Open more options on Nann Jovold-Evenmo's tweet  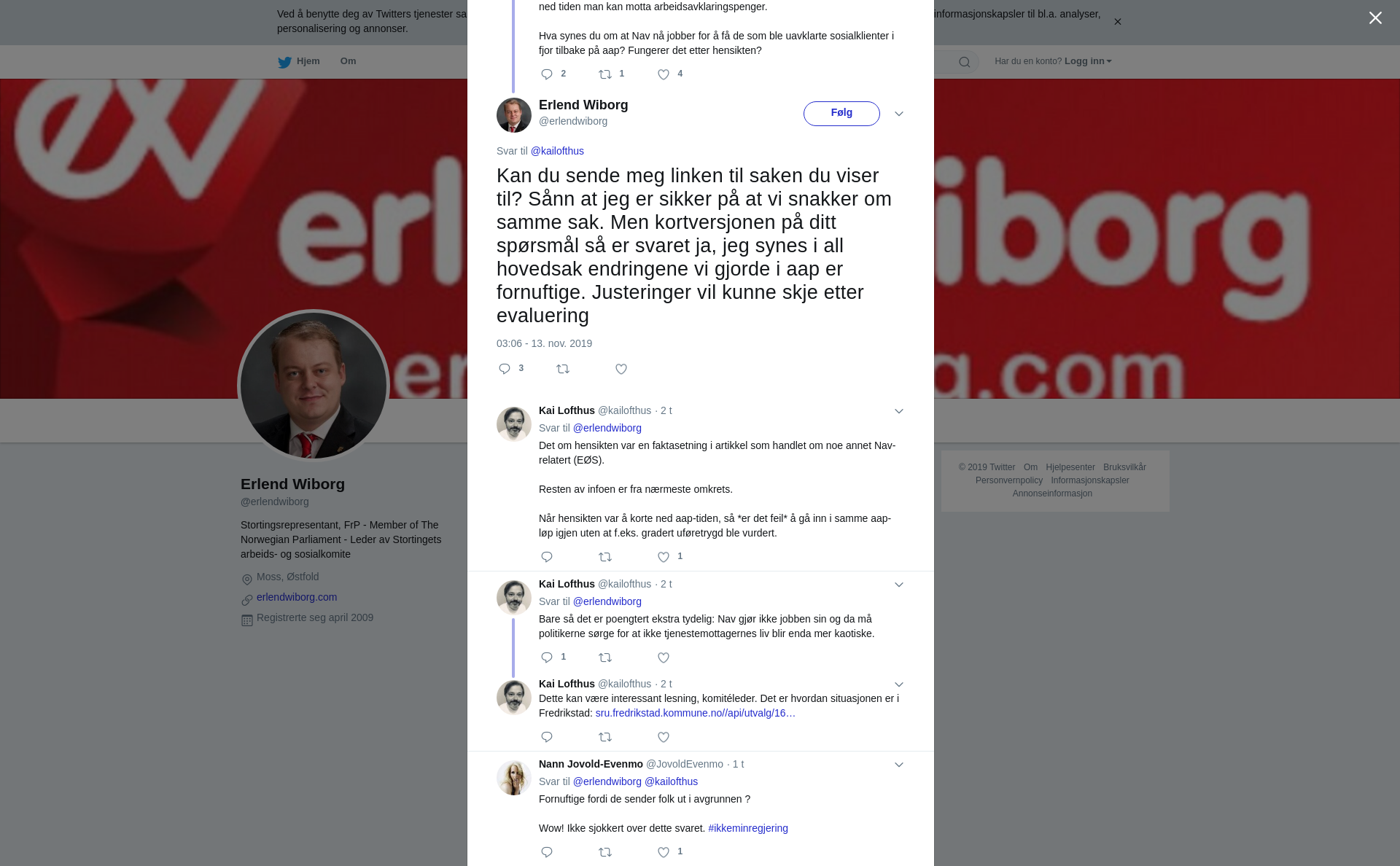pyautogui.click(x=899, y=765)
